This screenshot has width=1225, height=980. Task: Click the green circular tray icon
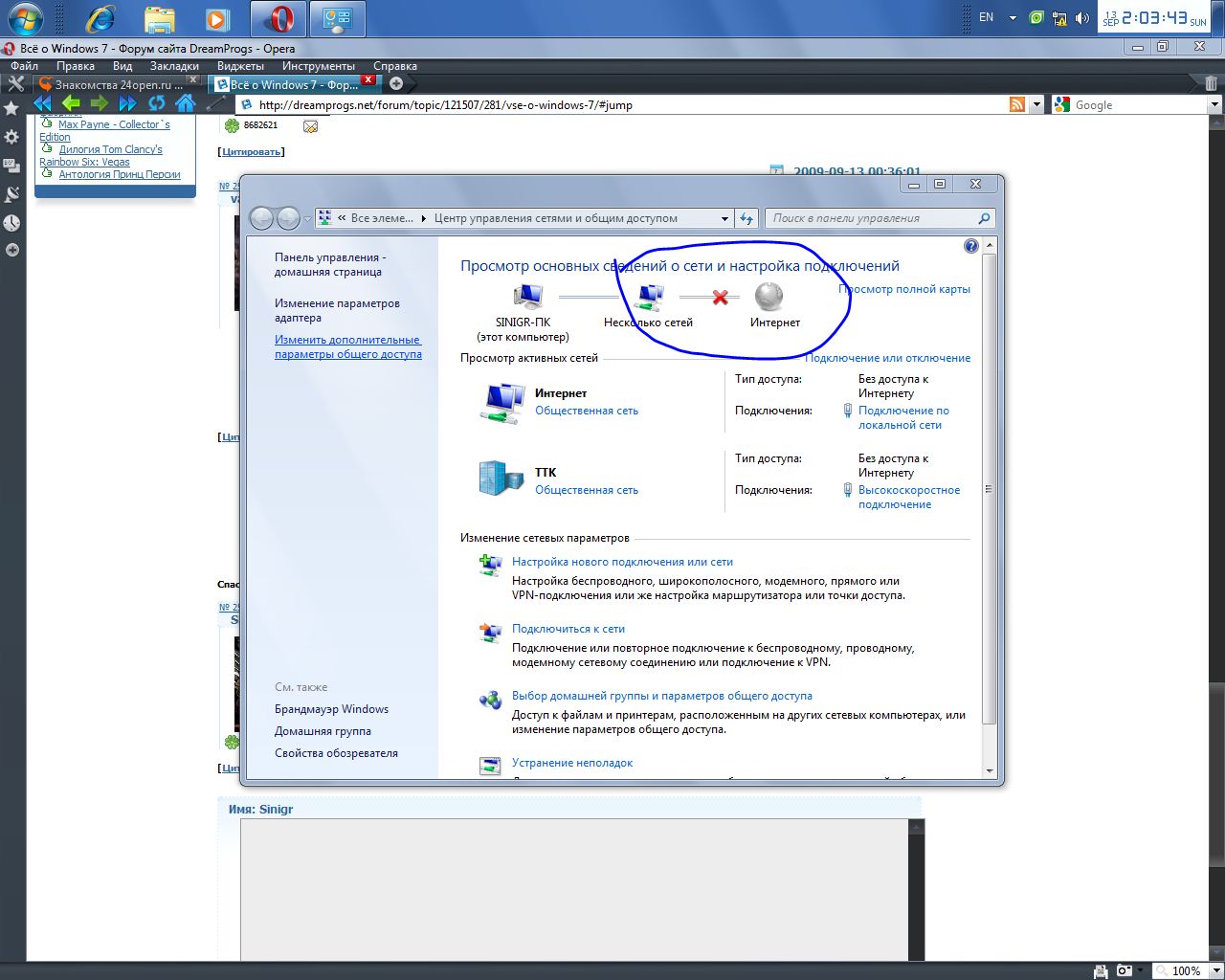pos(1036,18)
